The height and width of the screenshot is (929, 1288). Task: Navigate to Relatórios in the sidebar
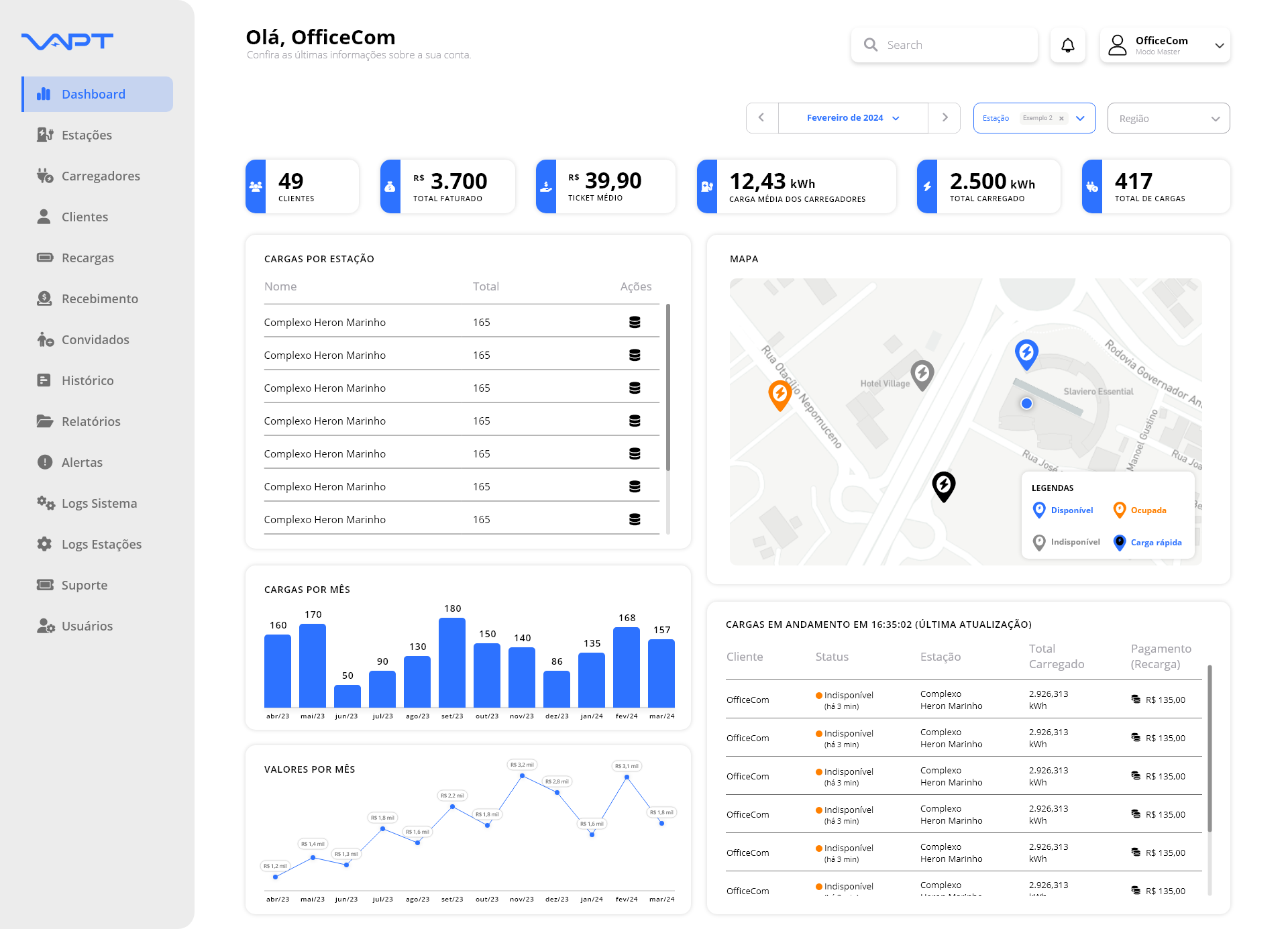click(x=91, y=421)
